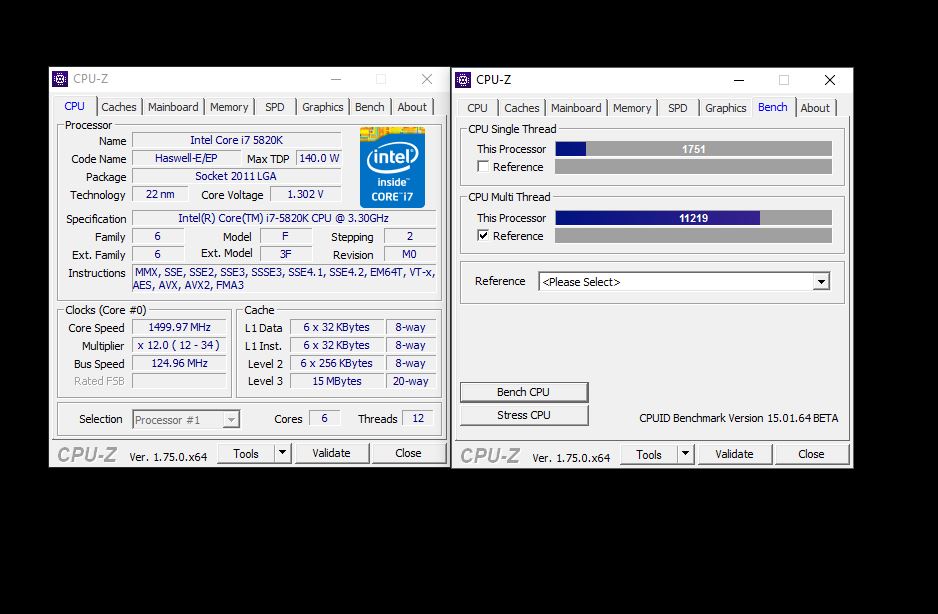This screenshot has width=938, height=614.
Task: Click the Code Name value Haswell-E/EP
Action: (x=186, y=158)
